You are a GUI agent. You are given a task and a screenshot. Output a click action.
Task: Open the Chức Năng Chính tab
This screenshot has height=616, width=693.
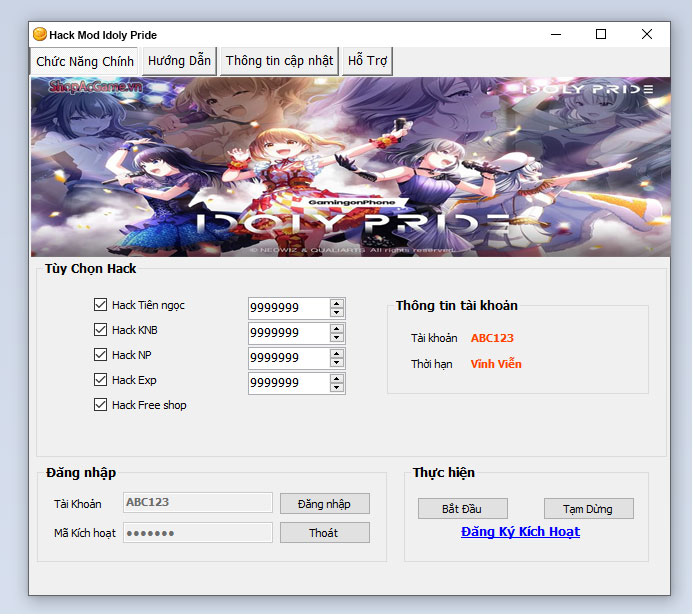[84, 61]
